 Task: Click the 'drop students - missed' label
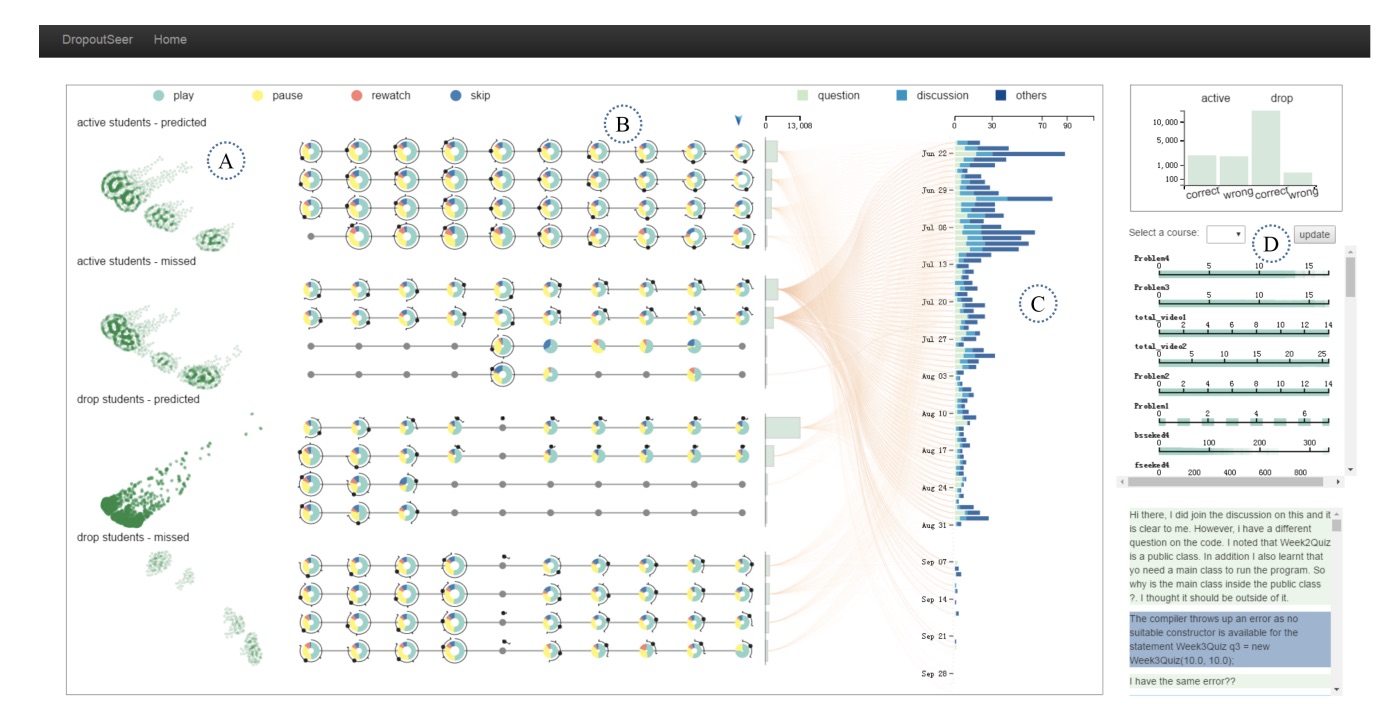(132, 537)
